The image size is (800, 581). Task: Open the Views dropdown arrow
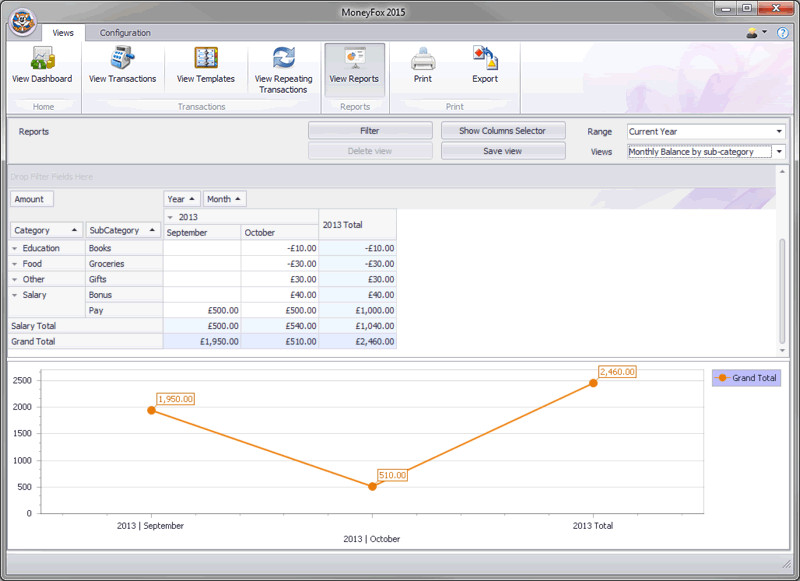(779, 151)
